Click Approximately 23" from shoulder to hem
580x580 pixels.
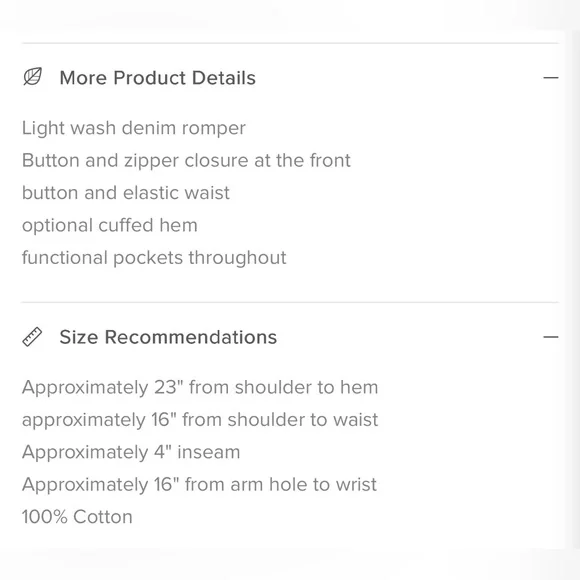[200, 388]
